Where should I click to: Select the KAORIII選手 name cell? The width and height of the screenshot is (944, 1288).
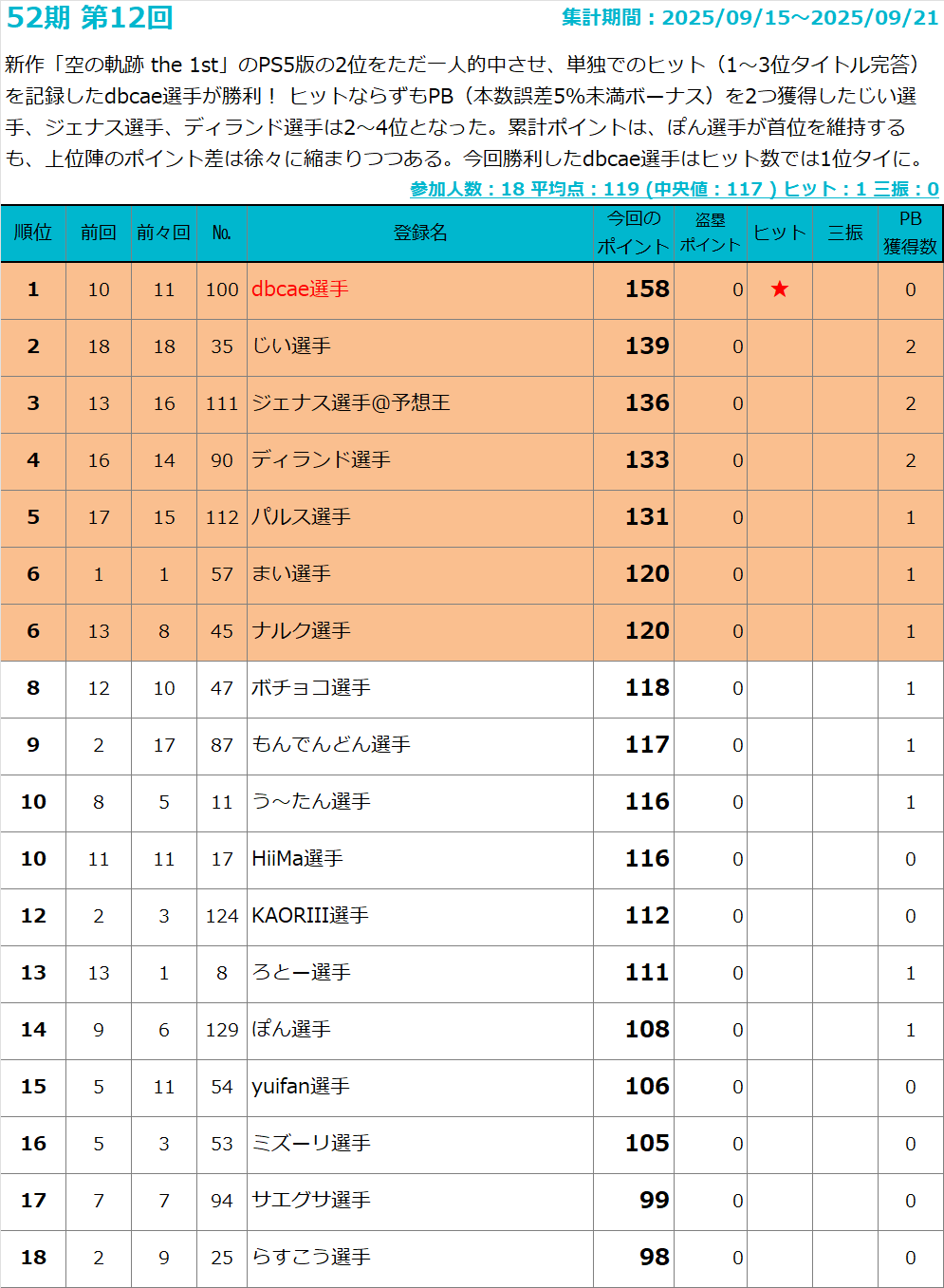click(x=309, y=916)
